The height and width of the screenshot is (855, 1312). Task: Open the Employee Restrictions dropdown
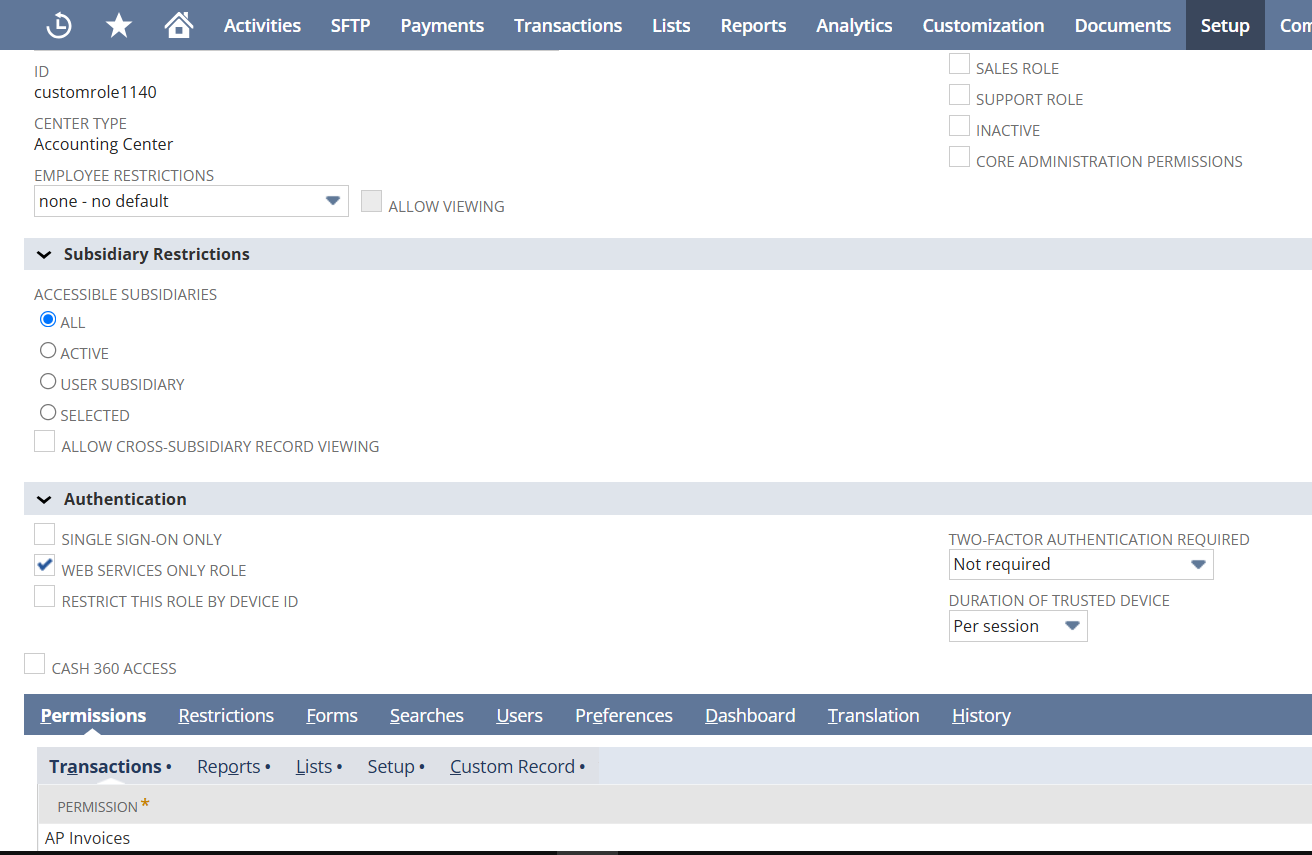click(190, 201)
